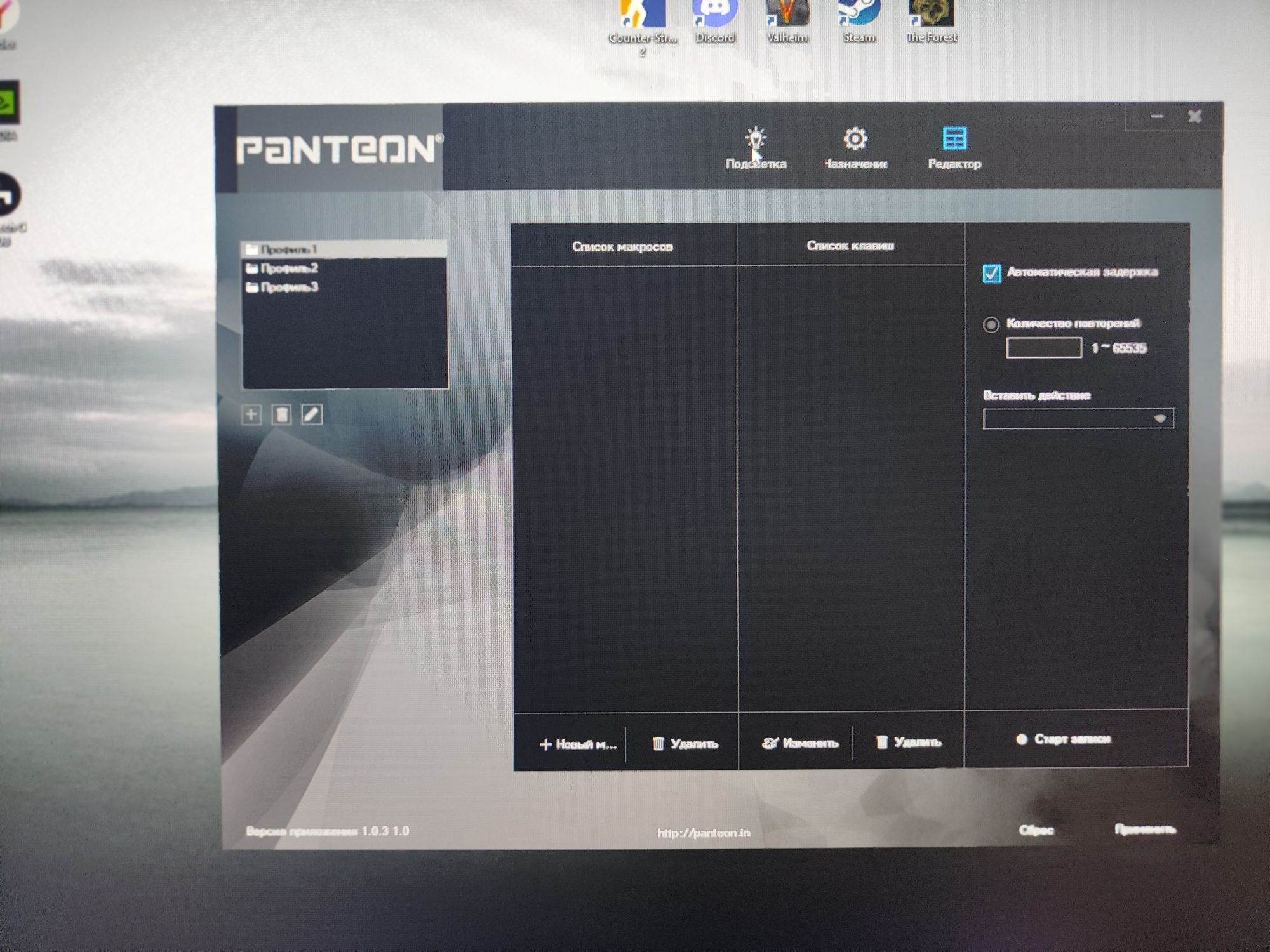Minimize the Panteon window

tap(1157, 117)
